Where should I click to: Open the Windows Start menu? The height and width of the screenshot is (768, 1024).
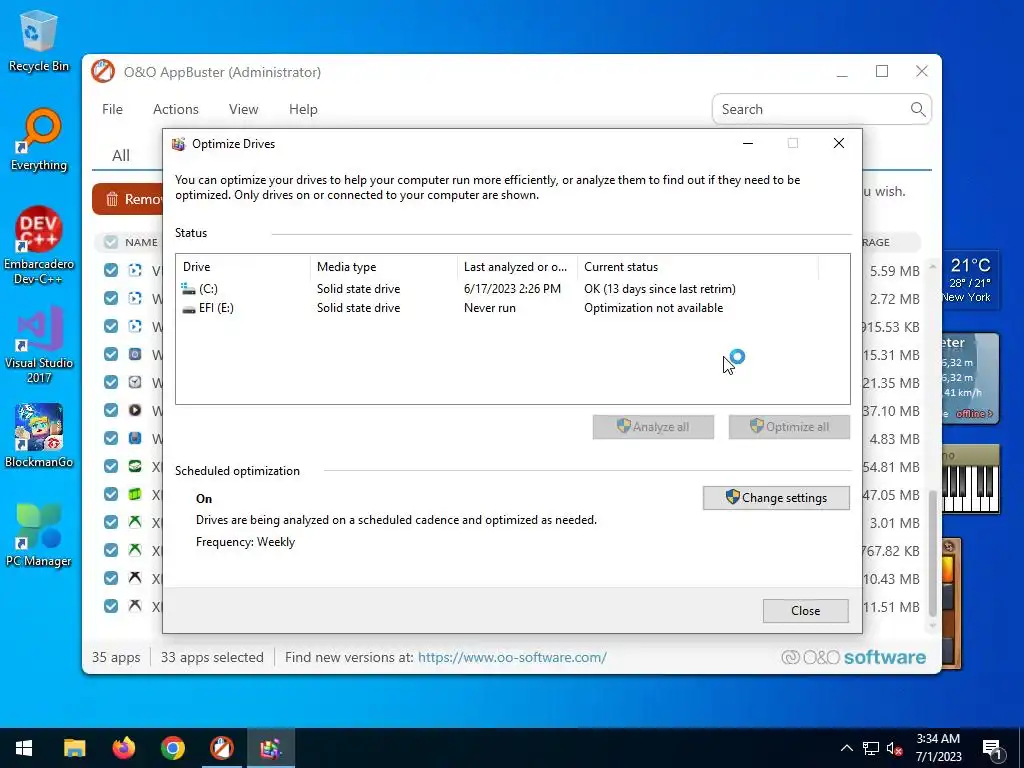coord(24,748)
